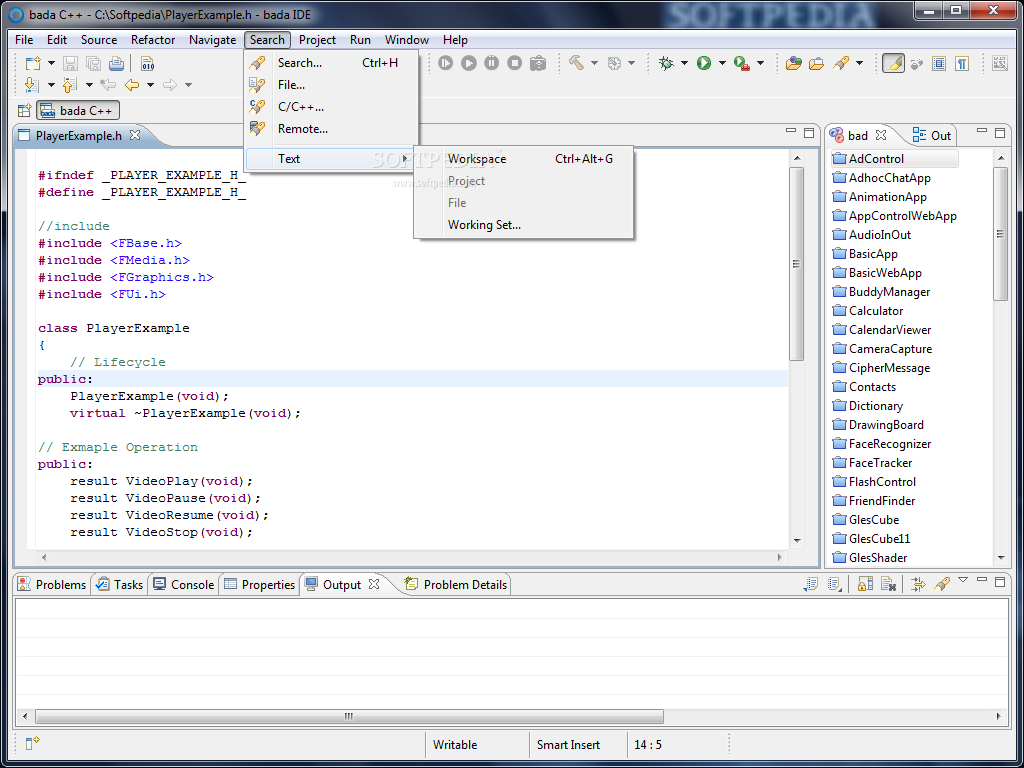Maximize the Output panel
1024x768 pixels.
click(1000, 581)
